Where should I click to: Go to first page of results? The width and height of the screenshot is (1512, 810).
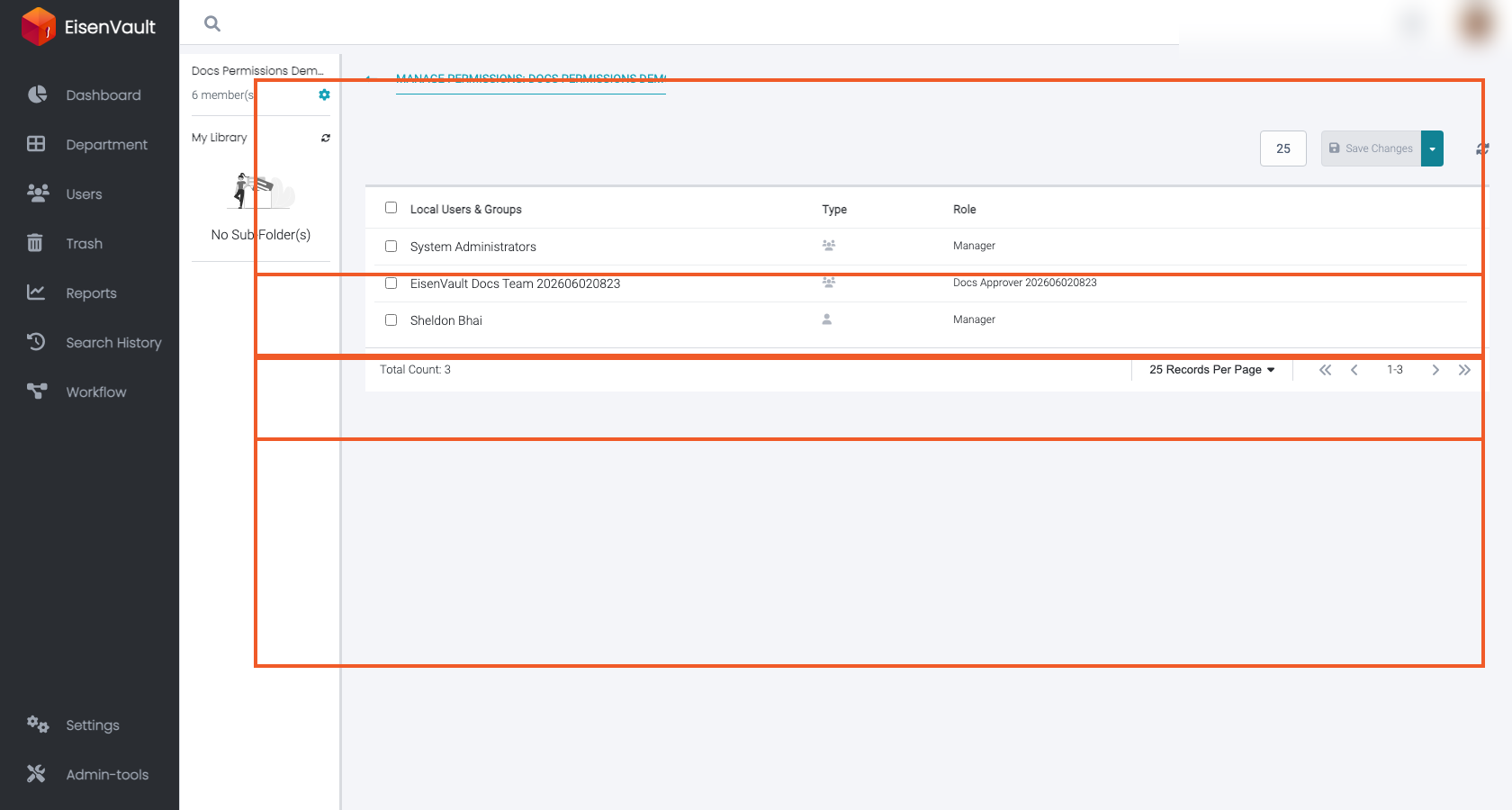pos(1325,370)
